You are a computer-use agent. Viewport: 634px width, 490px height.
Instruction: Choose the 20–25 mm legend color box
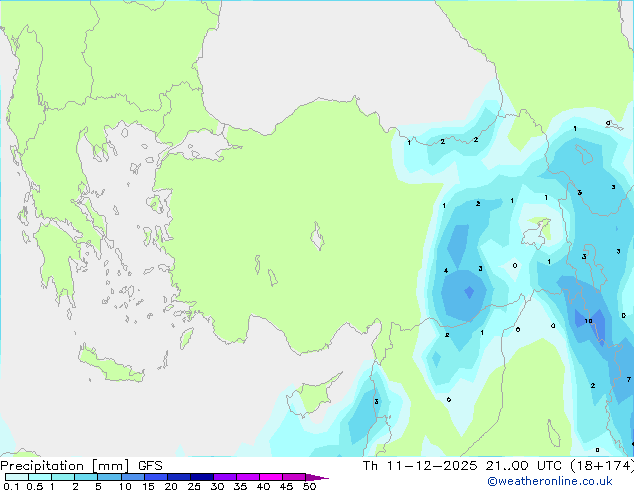[x=179, y=477]
